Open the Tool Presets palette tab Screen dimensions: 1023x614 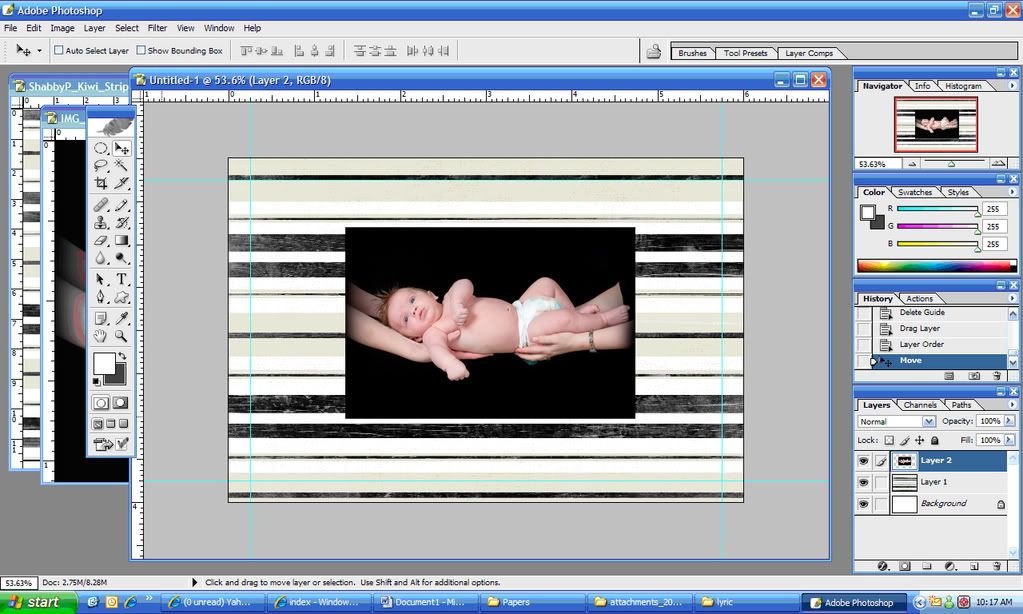(745, 53)
